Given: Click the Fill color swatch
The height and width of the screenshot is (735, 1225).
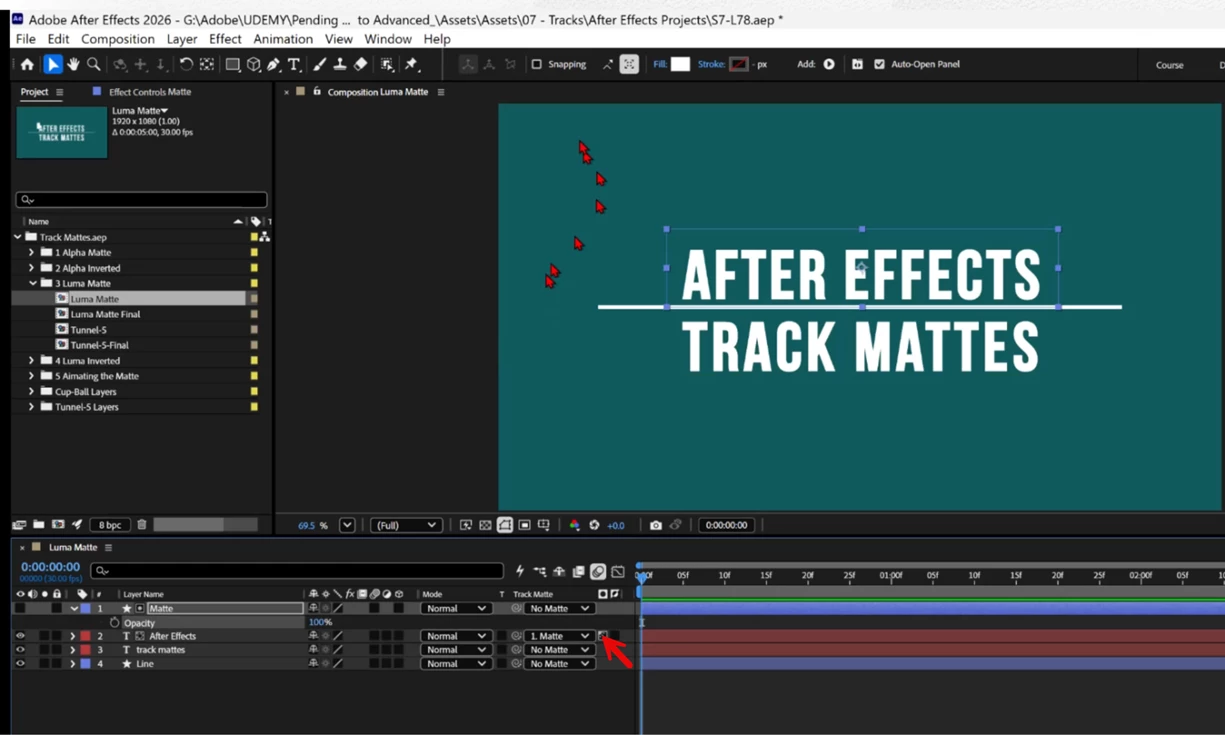Looking at the screenshot, I should [680, 64].
